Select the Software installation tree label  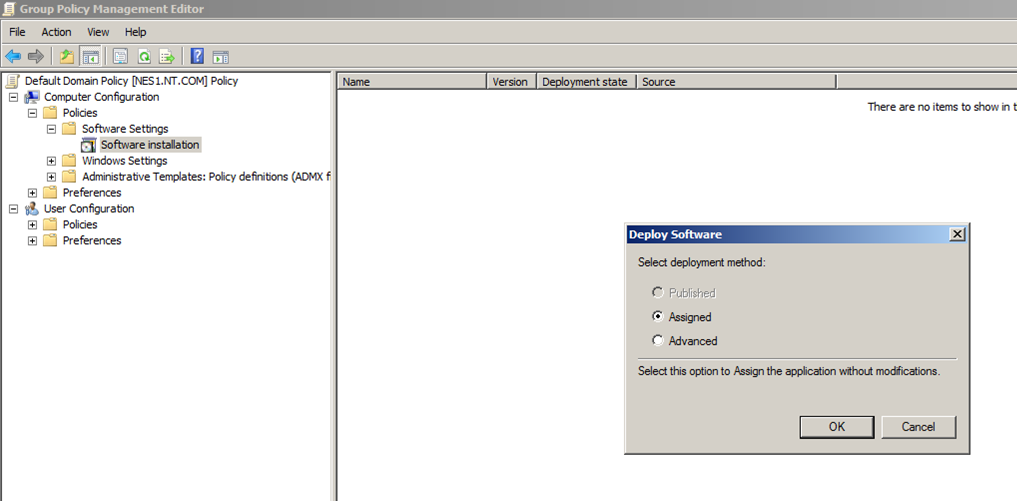[x=150, y=145]
